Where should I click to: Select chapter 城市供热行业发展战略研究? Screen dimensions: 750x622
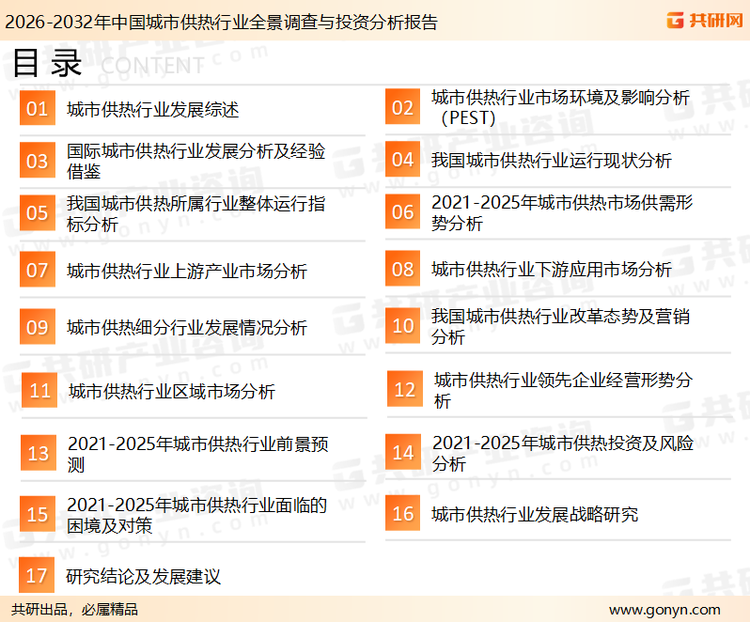535,514
